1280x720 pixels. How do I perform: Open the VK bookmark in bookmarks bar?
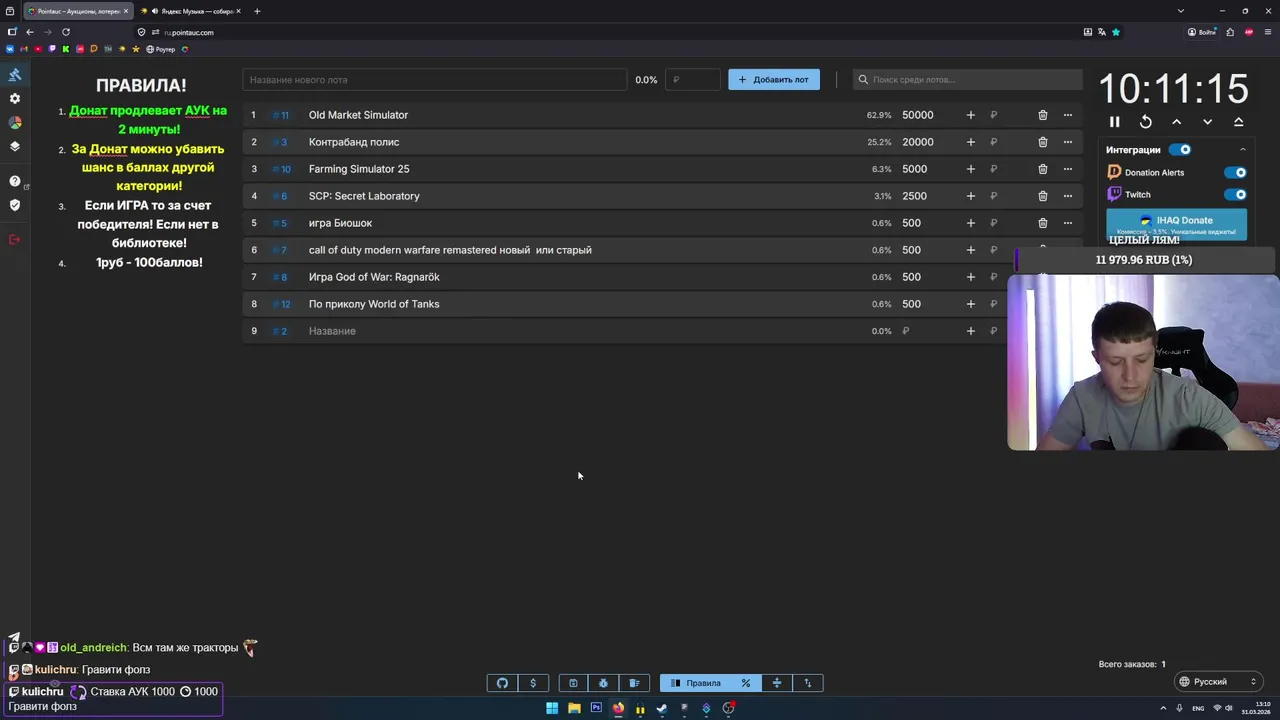[x=10, y=49]
